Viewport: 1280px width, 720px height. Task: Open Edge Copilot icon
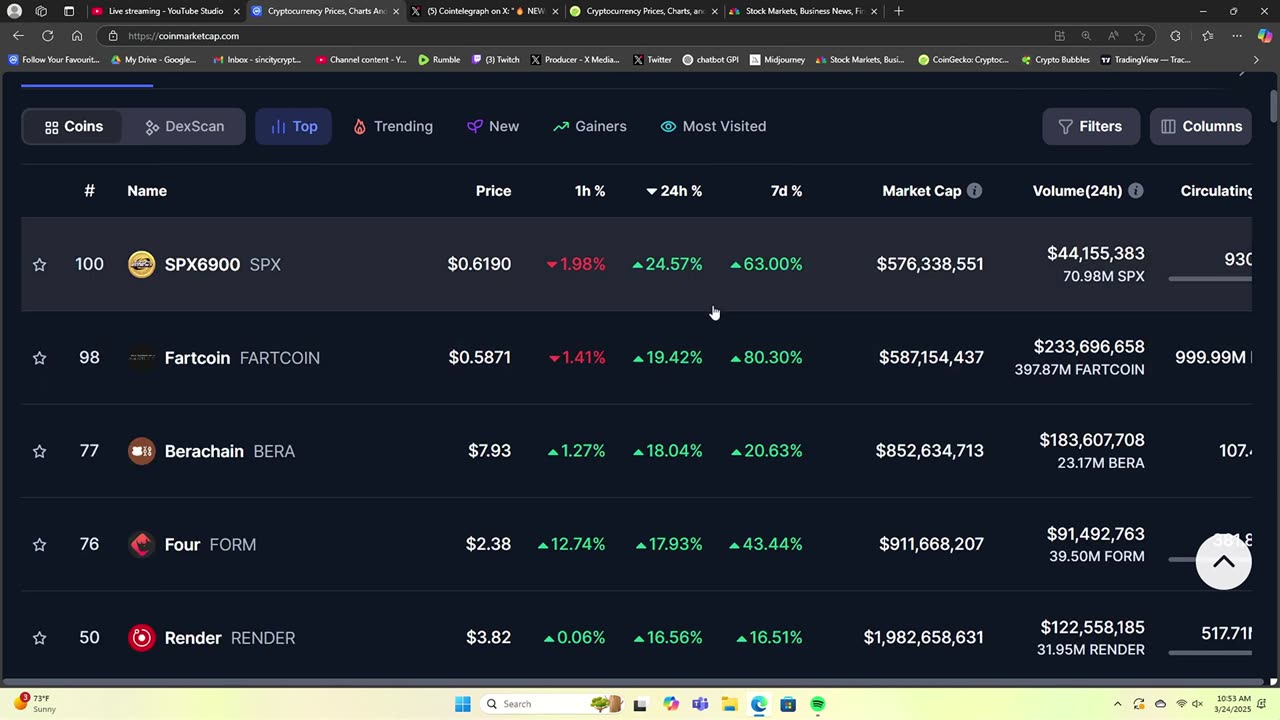pyautogui.click(x=1265, y=36)
